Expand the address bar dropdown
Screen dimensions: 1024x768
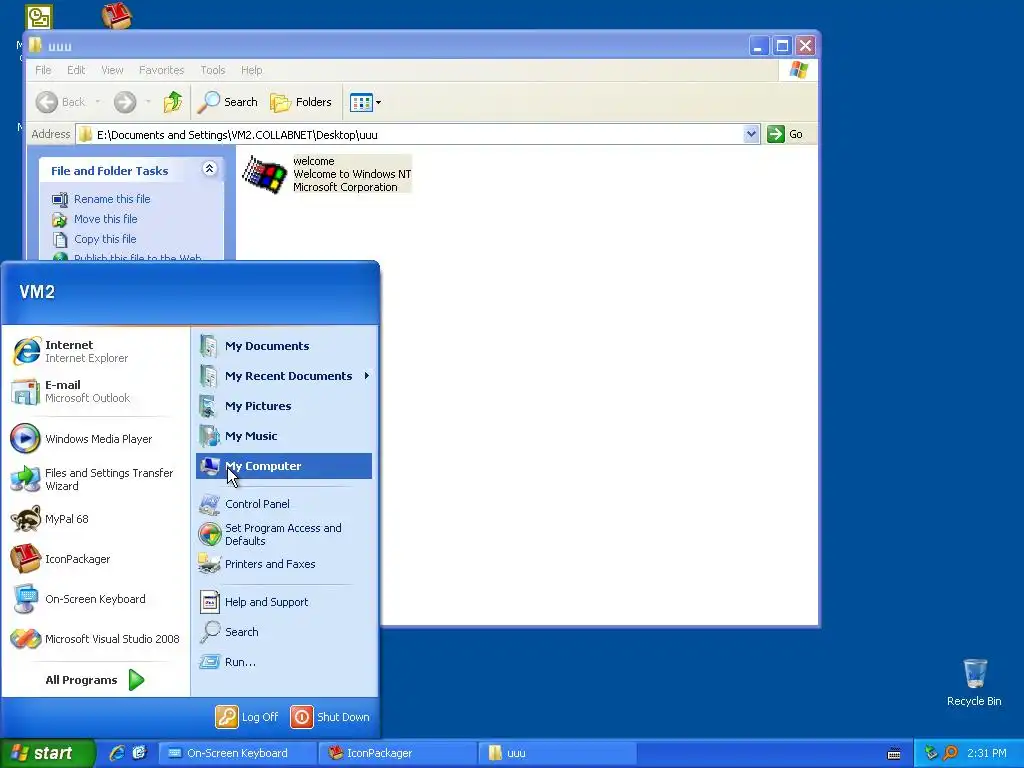[x=751, y=134]
